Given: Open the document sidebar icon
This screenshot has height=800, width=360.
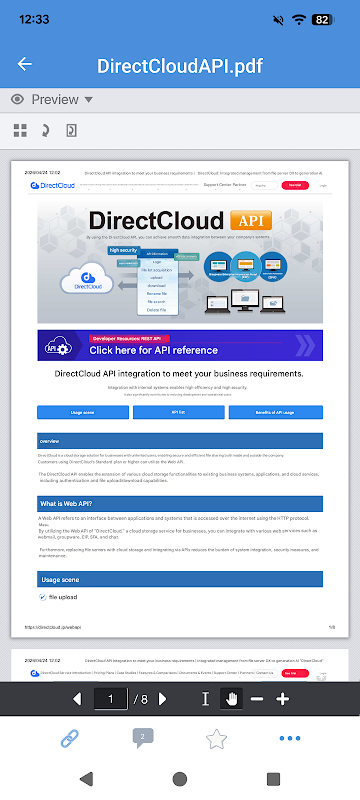Looking at the screenshot, I should point(71,131).
